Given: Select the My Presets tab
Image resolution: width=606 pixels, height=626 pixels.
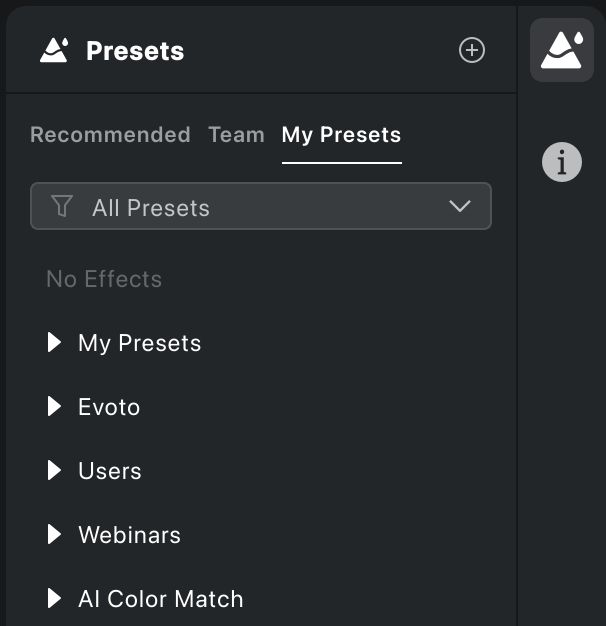Looking at the screenshot, I should [341, 135].
